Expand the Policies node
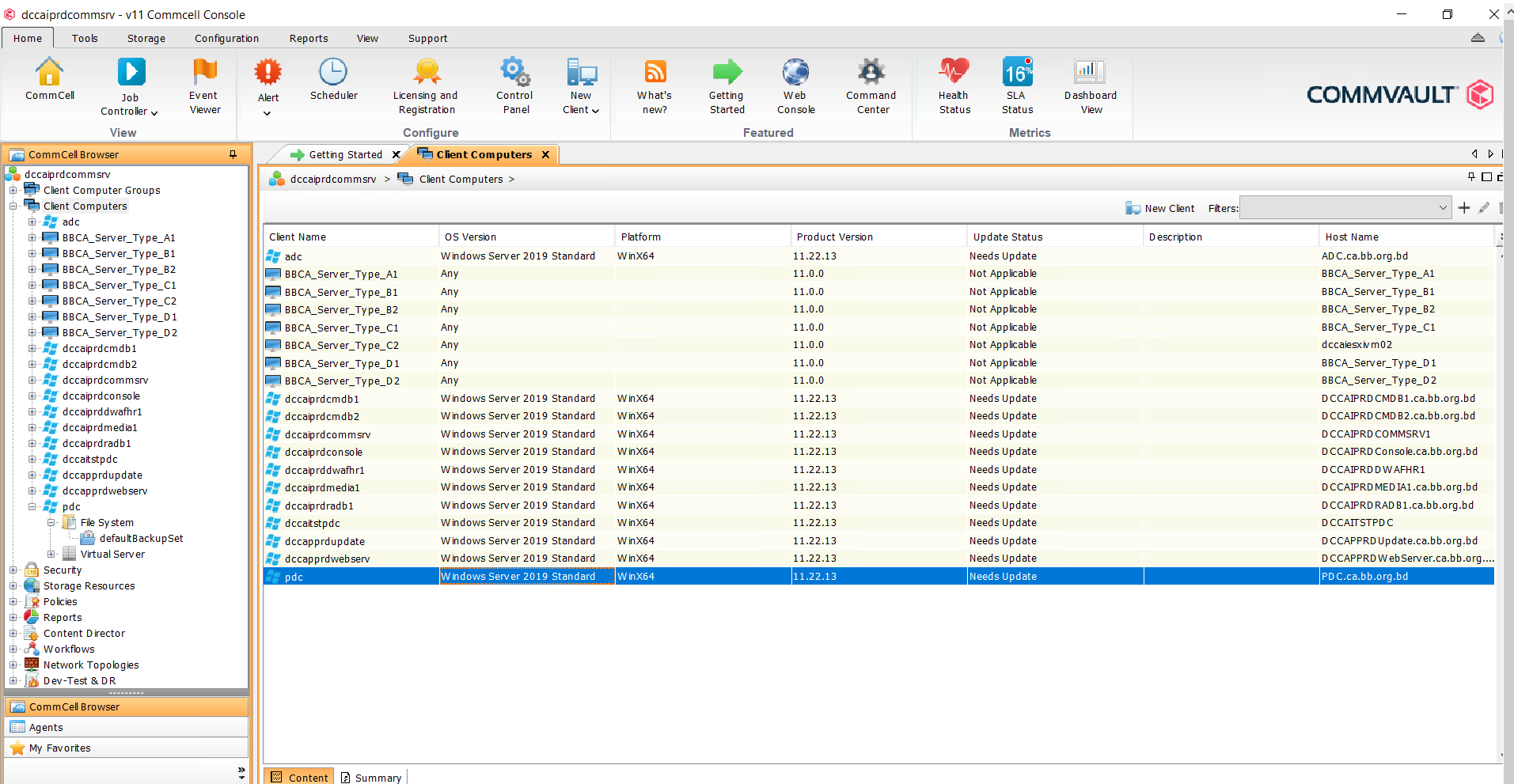Screen dimensions: 1514x784 [13, 601]
